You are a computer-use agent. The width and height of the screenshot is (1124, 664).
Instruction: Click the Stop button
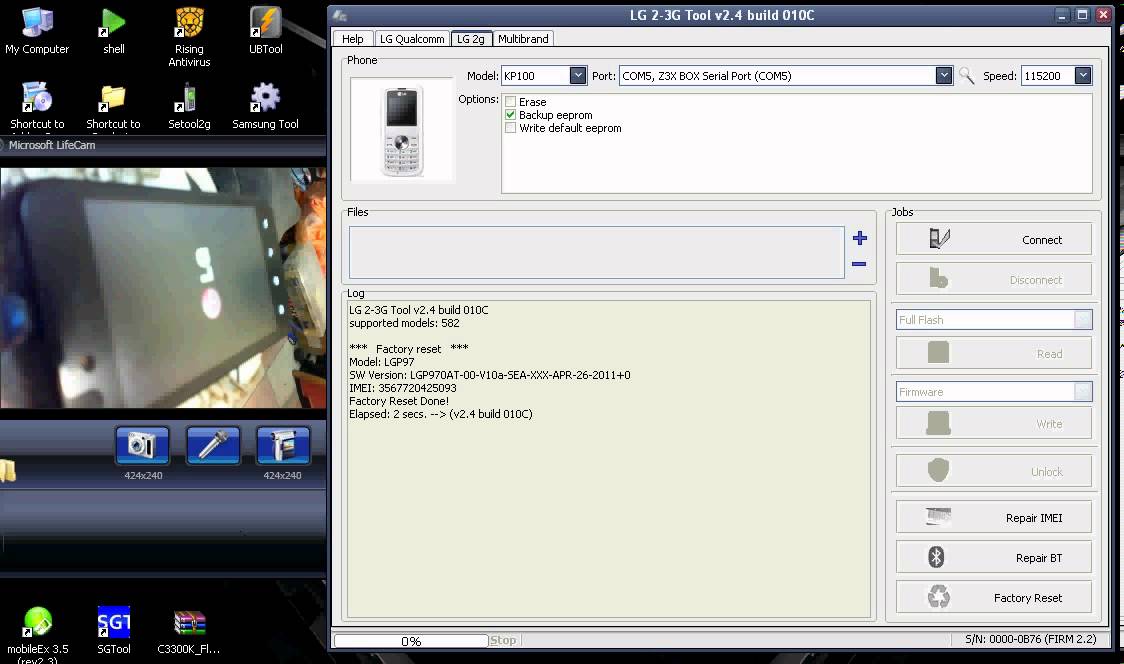503,640
